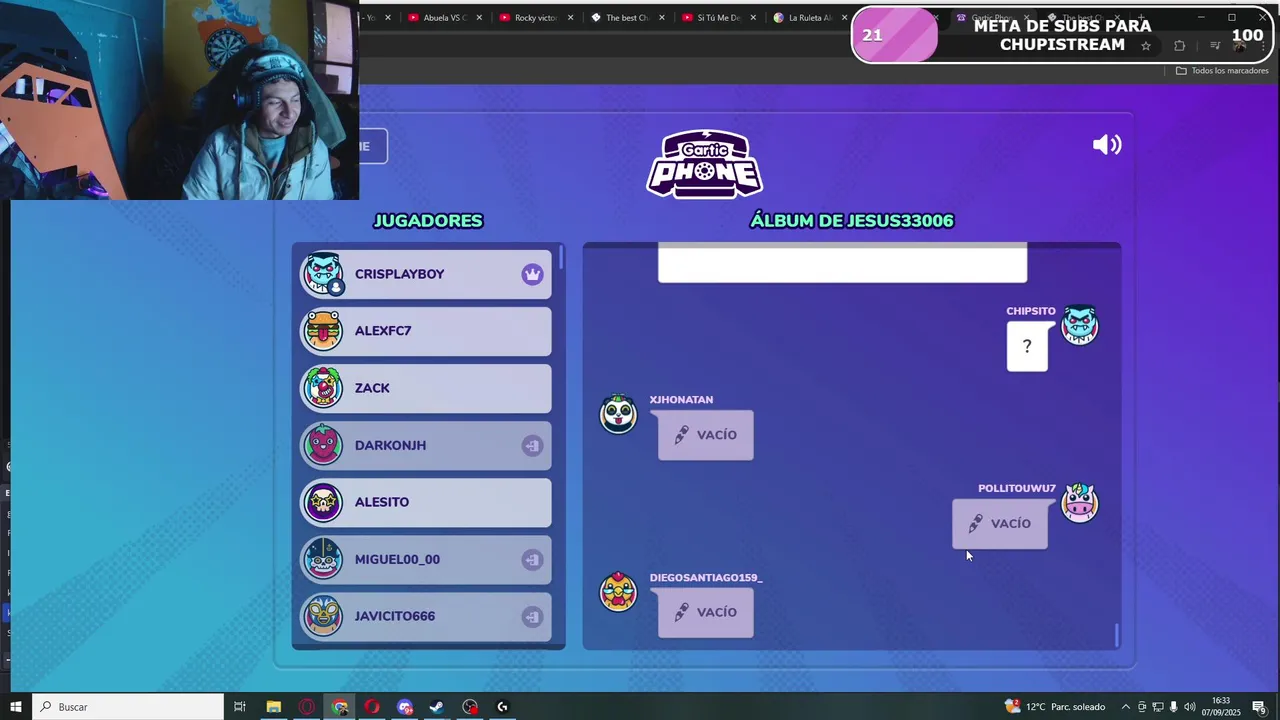Open POLLITOUWU7's VACÍO album entry
Viewport: 1280px width, 720px height.
(x=1000, y=524)
